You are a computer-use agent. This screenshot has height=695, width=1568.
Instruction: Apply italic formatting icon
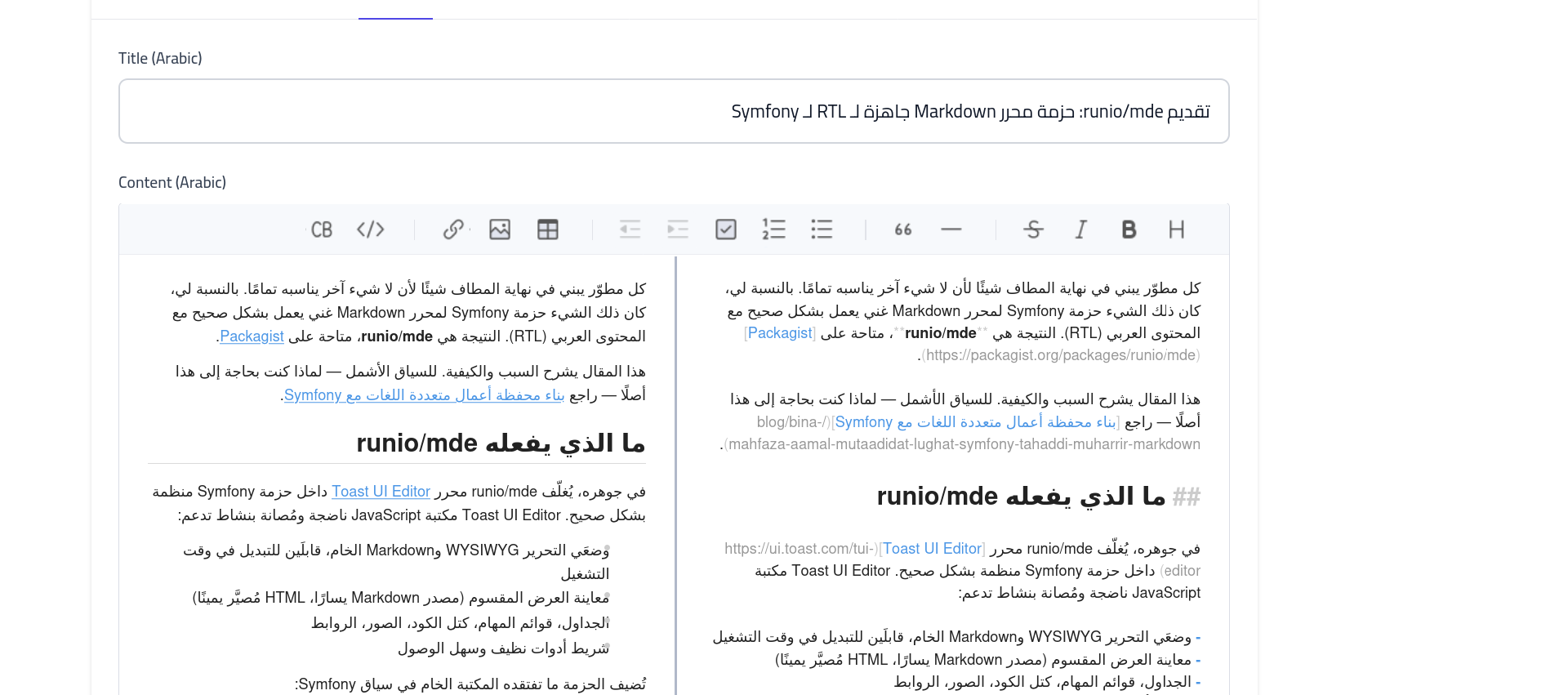[1081, 229]
